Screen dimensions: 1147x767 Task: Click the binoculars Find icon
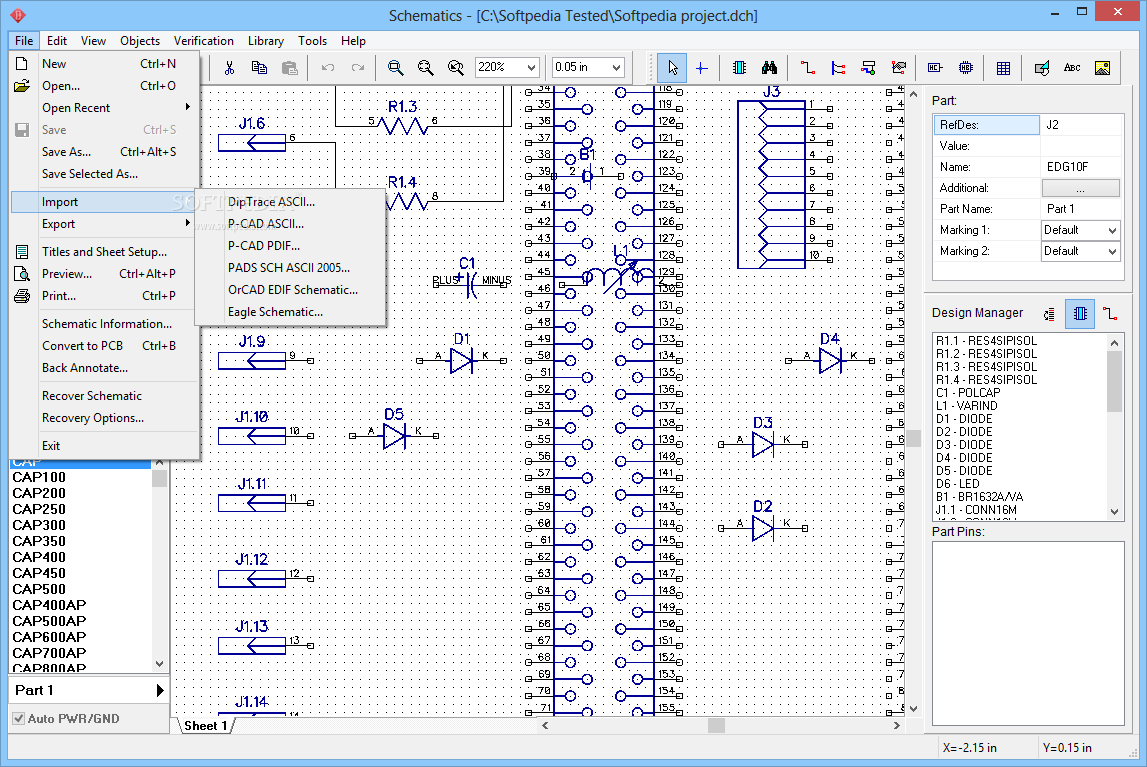click(x=770, y=68)
